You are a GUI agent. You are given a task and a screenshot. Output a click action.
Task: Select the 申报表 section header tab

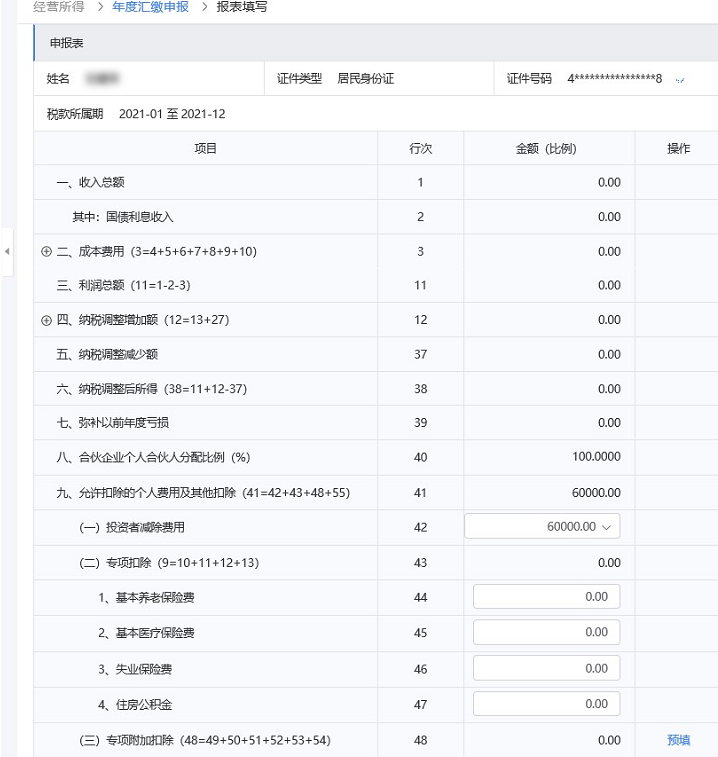click(67, 43)
